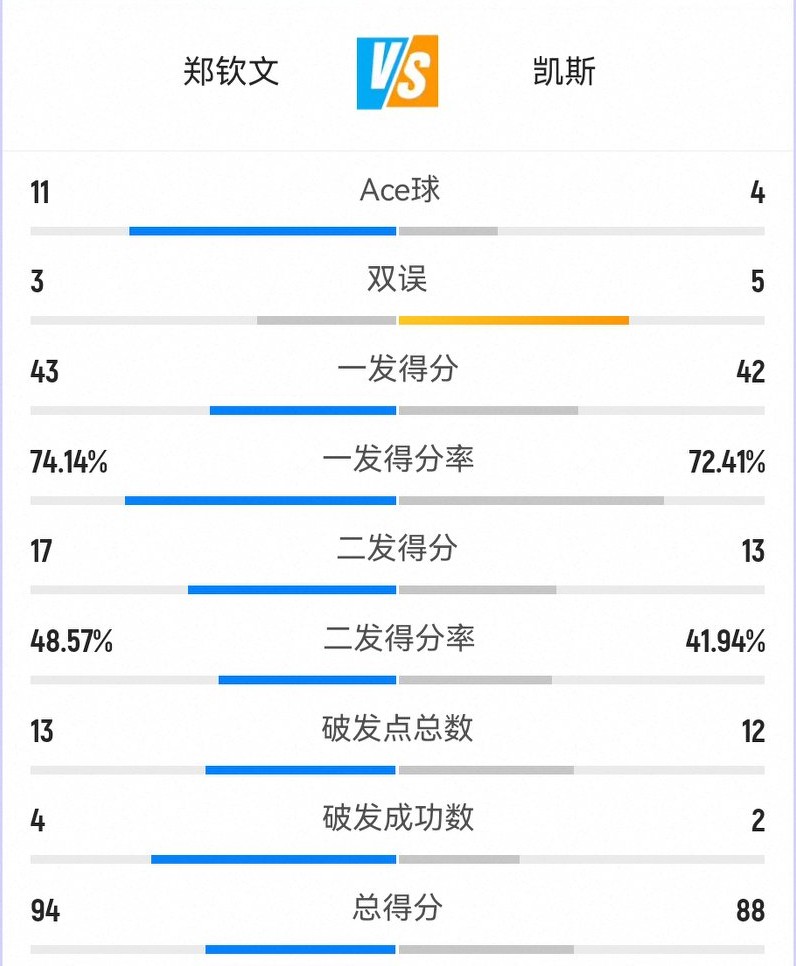Click the blue-orange VS icon

coord(397,72)
